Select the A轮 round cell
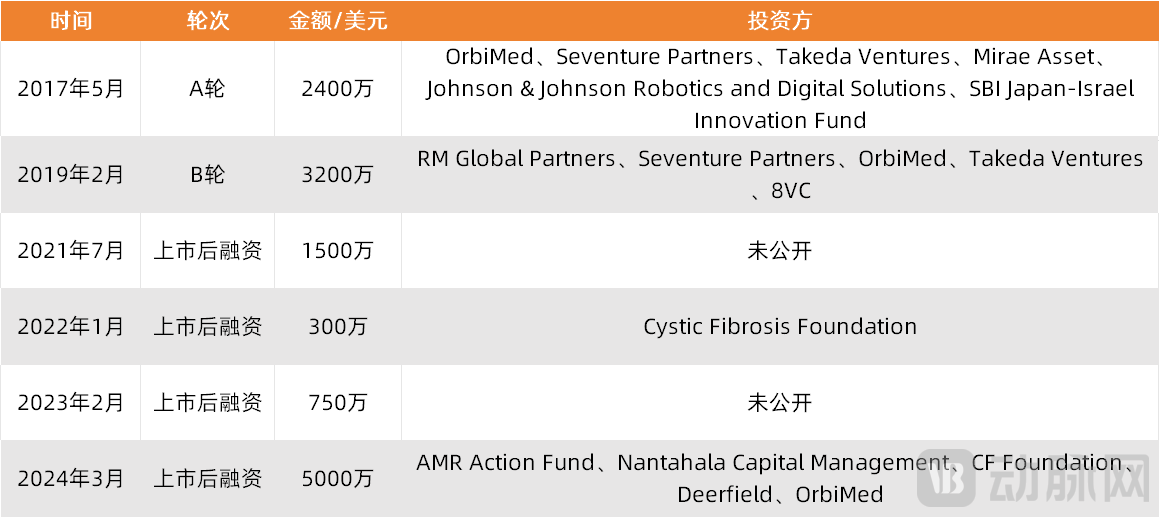This screenshot has width=1159, height=517. point(207,88)
